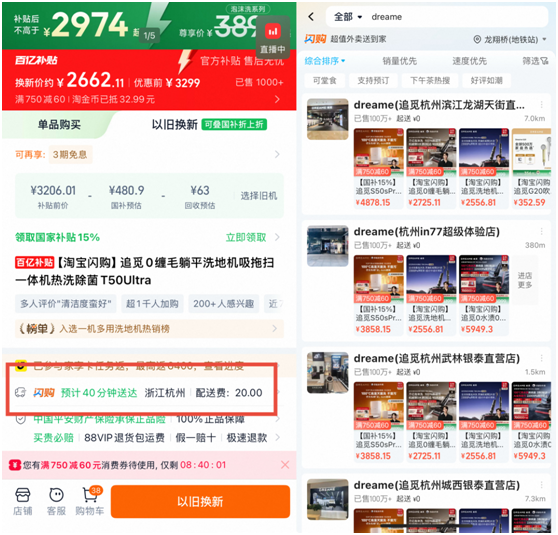
Task: Switch to the 单品购买 tab
Action: [x=59, y=124]
